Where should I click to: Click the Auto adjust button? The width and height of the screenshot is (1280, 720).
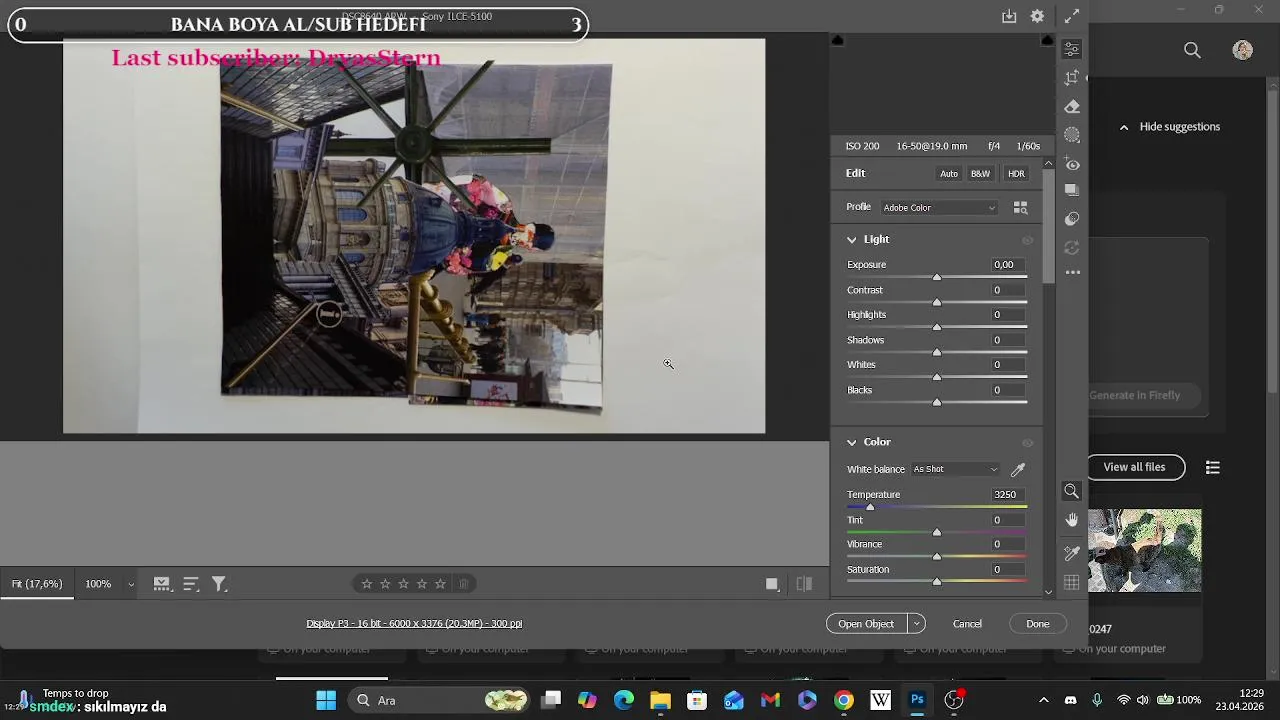point(949,173)
